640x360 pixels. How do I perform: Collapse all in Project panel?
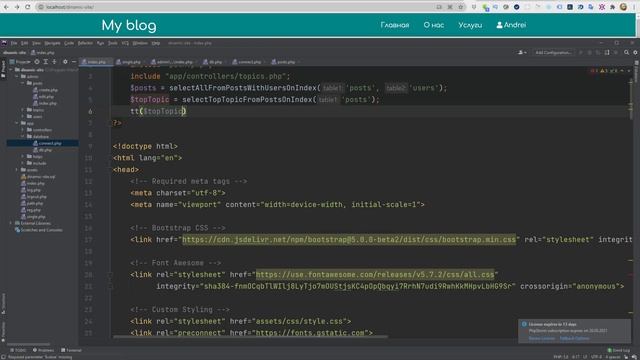(54, 62)
